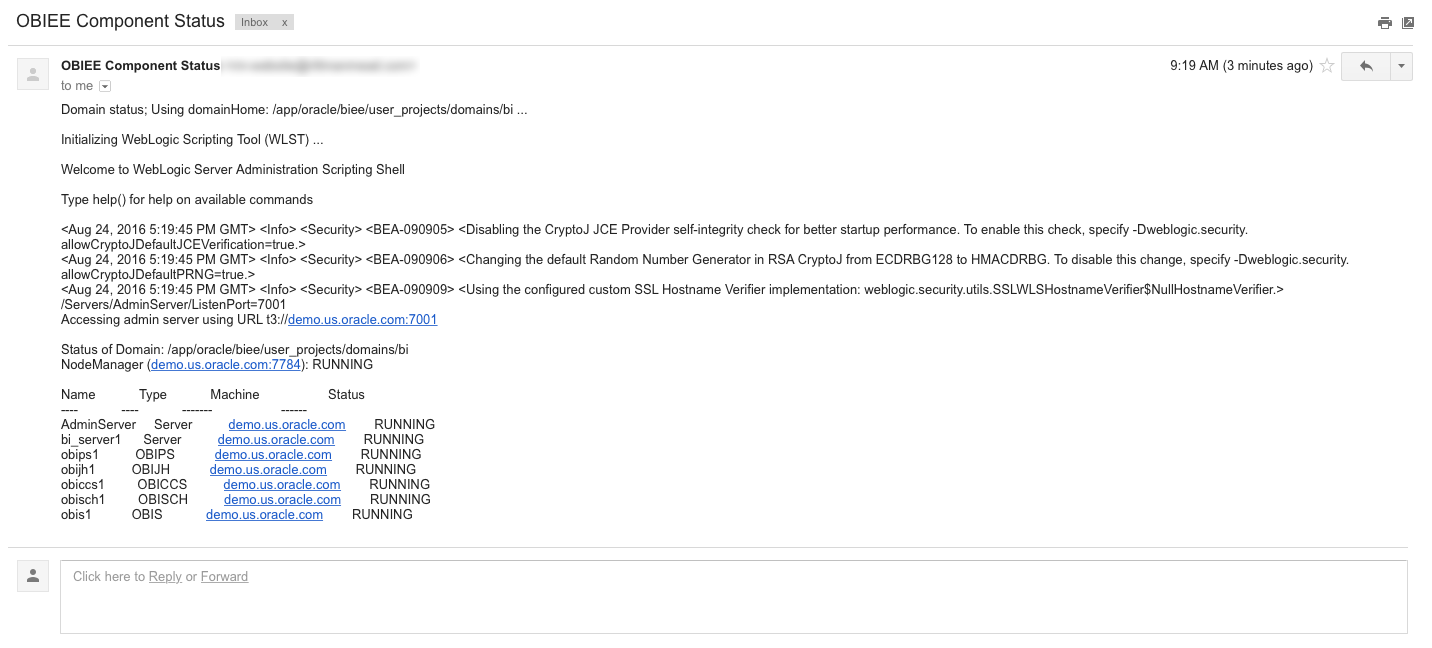Screen dimensions: 1432x648
Task: Open email in new window icon
Action: tap(1408, 23)
